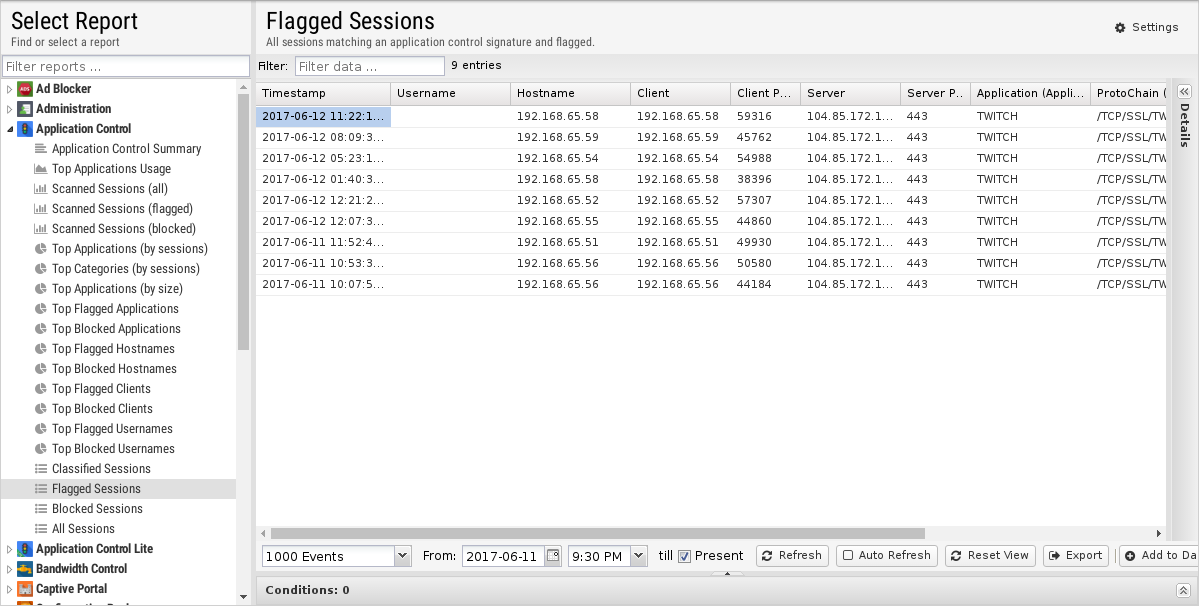Expand the Administration tree node
1199x606 pixels.
pyautogui.click(x=9, y=109)
